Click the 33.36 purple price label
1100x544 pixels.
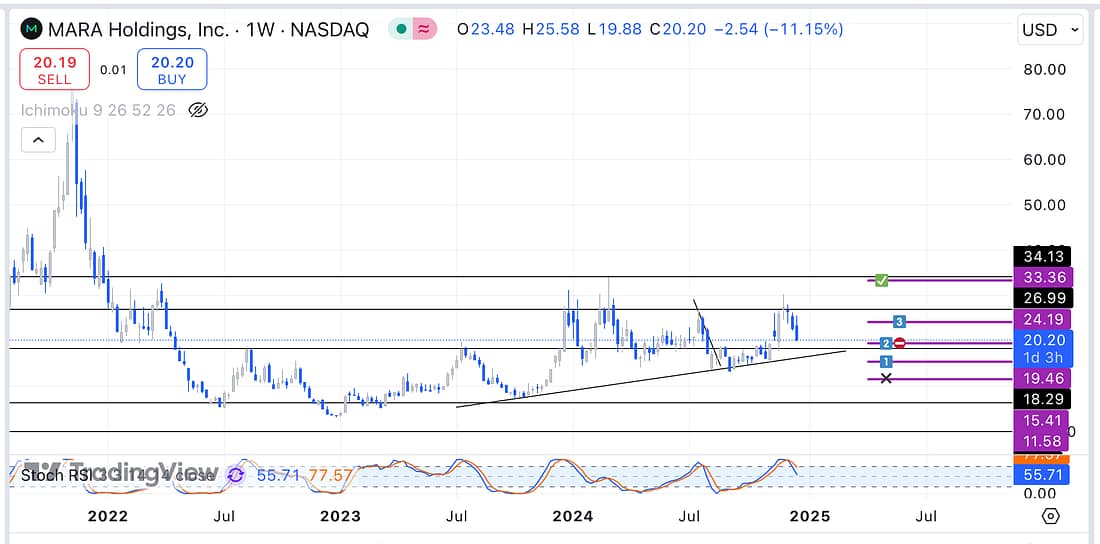coord(1042,277)
